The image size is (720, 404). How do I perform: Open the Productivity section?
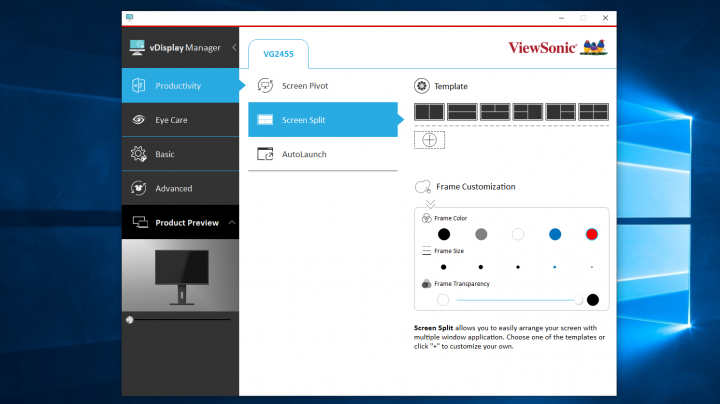(x=180, y=85)
